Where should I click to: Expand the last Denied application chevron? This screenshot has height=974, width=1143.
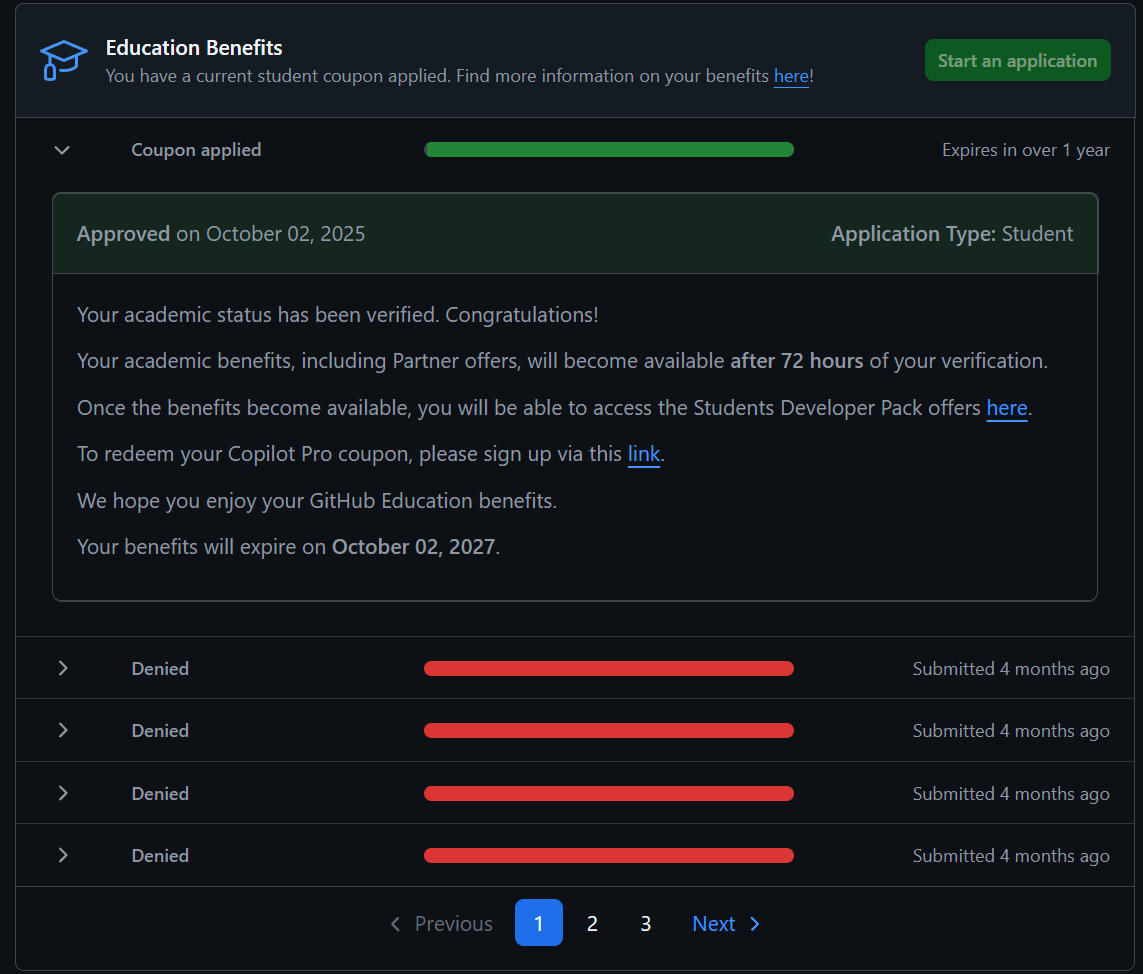pyautogui.click(x=62, y=856)
